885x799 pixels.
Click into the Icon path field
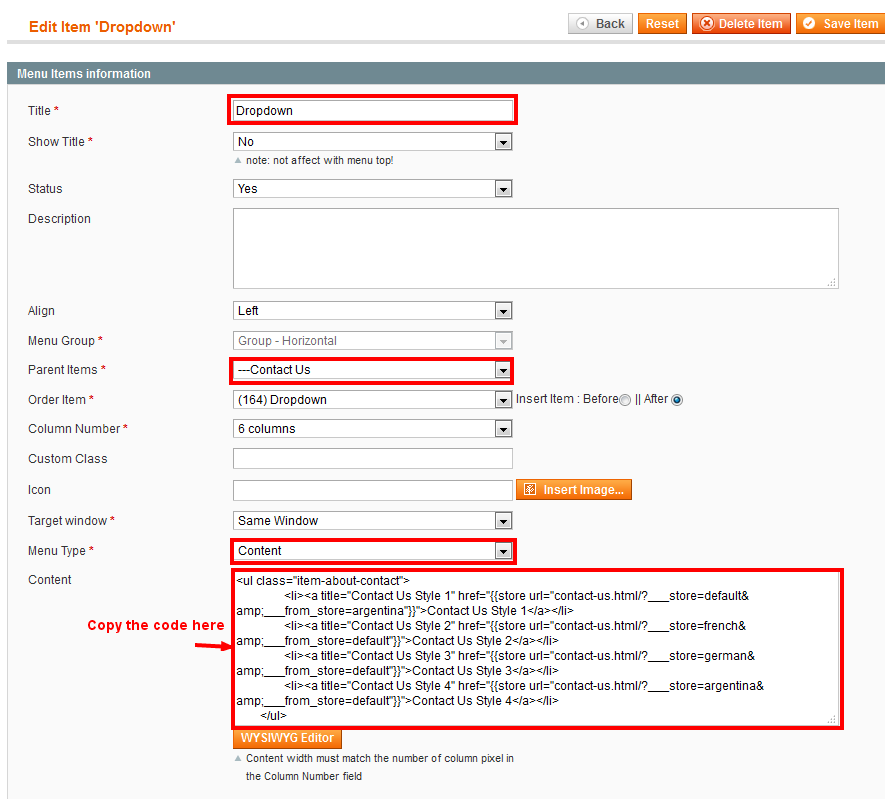coord(373,490)
